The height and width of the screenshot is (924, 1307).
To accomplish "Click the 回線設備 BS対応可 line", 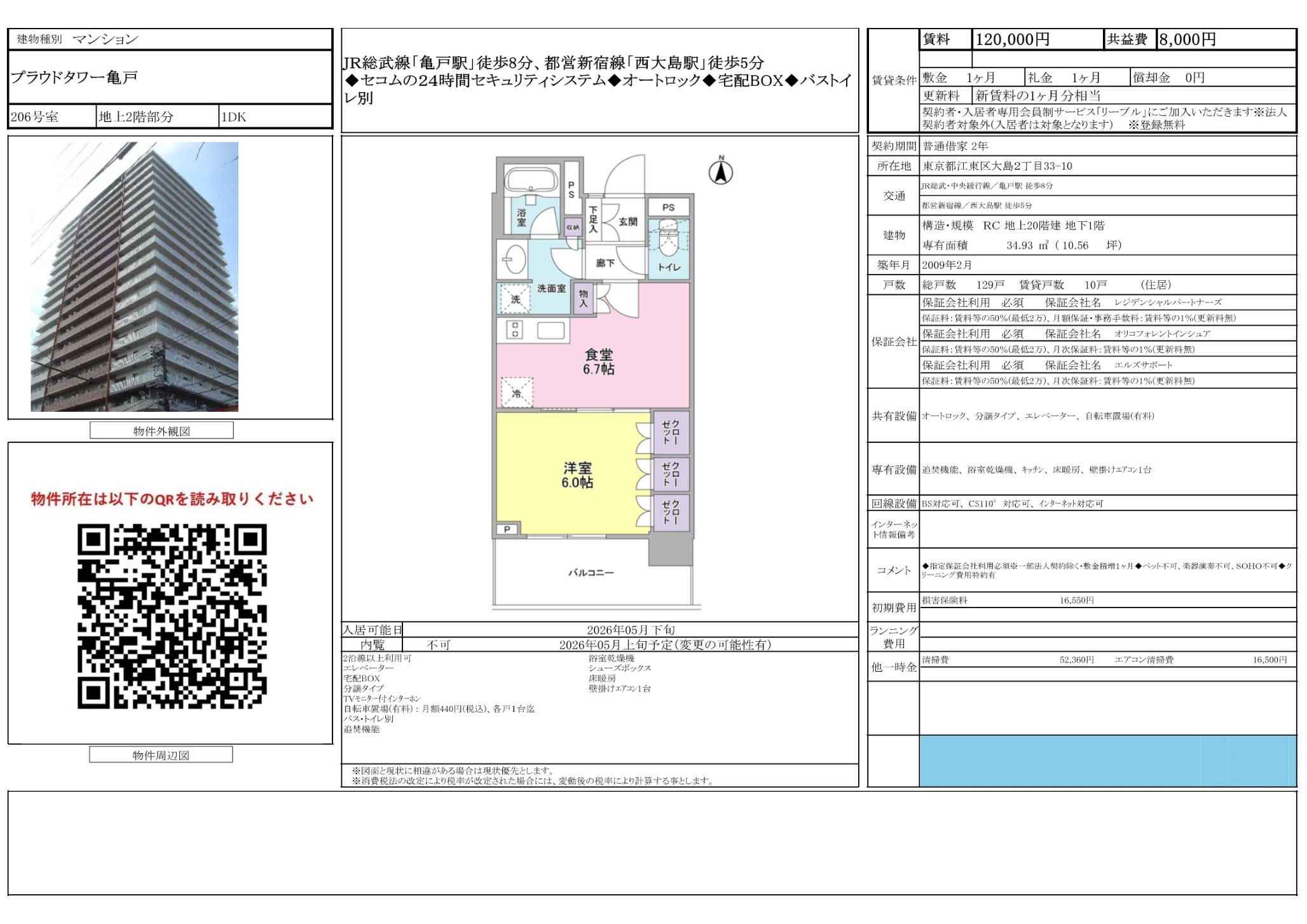I will tap(1013, 504).
